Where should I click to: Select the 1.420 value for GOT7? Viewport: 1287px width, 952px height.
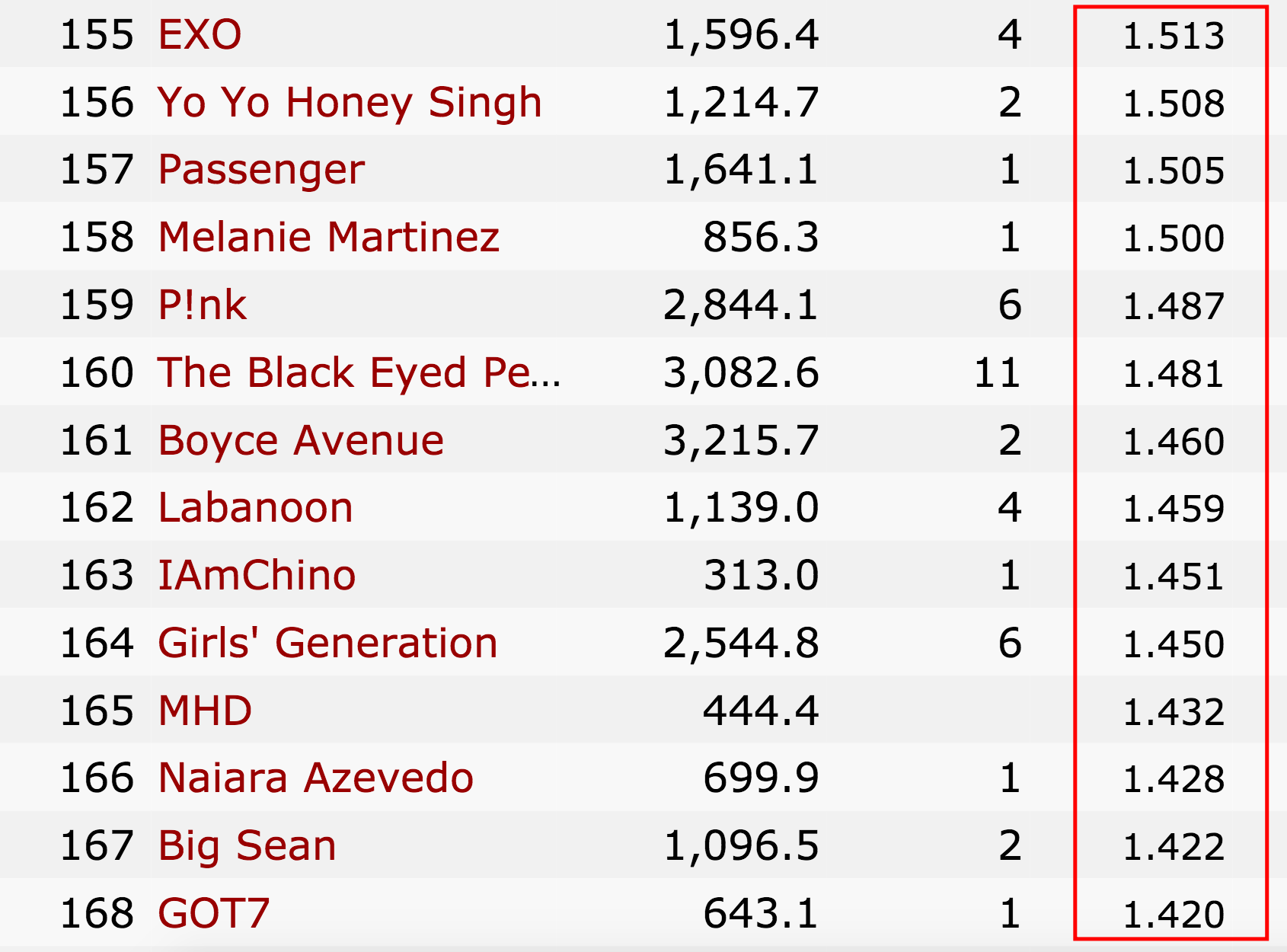(x=1174, y=914)
